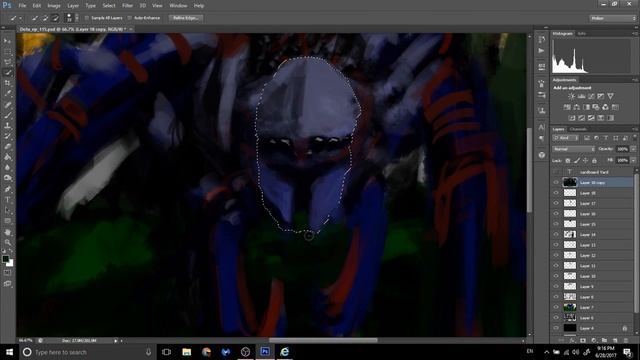This screenshot has width=640, height=360.
Task: Click Create new layer icon
Action: tap(615, 340)
